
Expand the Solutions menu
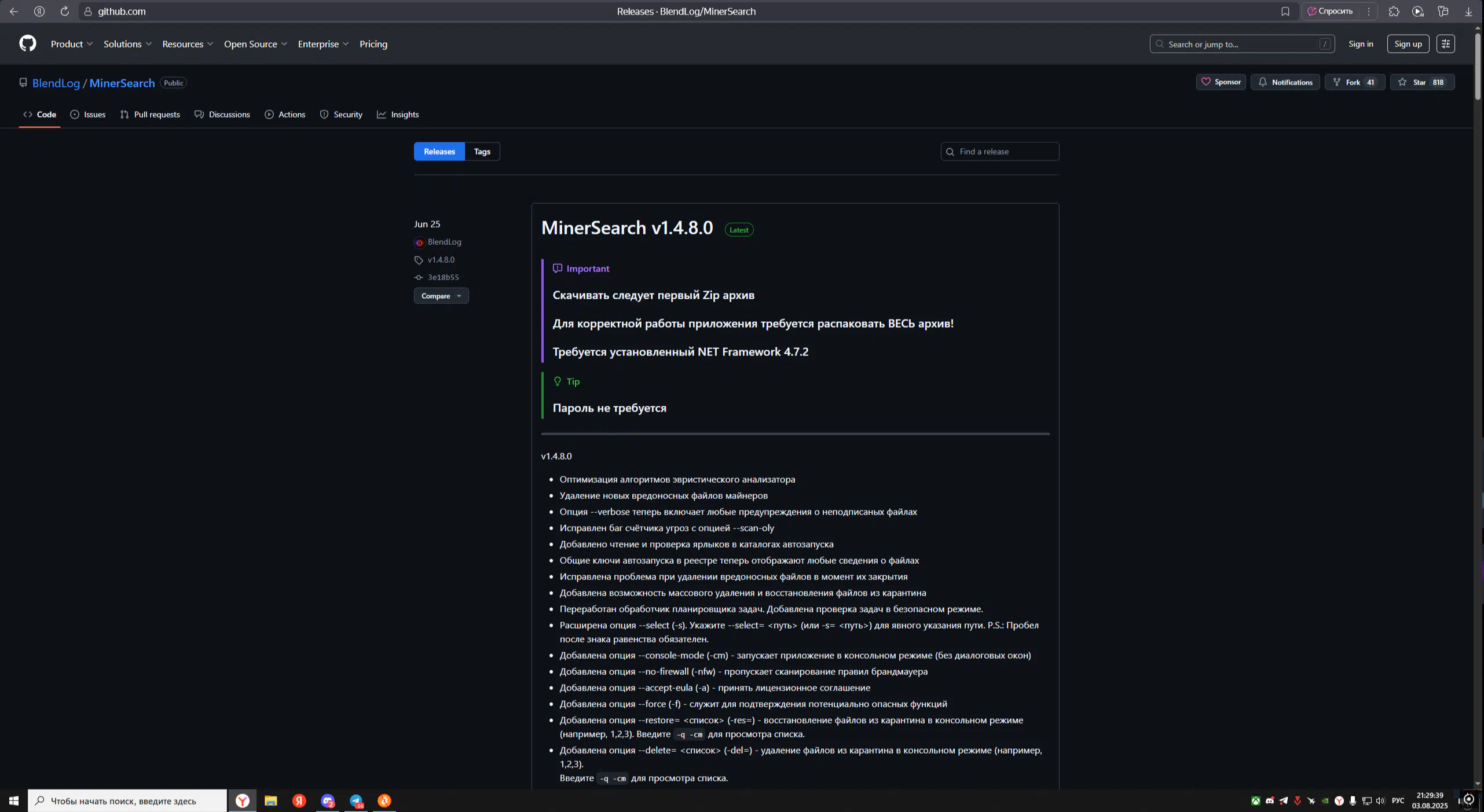[127, 44]
